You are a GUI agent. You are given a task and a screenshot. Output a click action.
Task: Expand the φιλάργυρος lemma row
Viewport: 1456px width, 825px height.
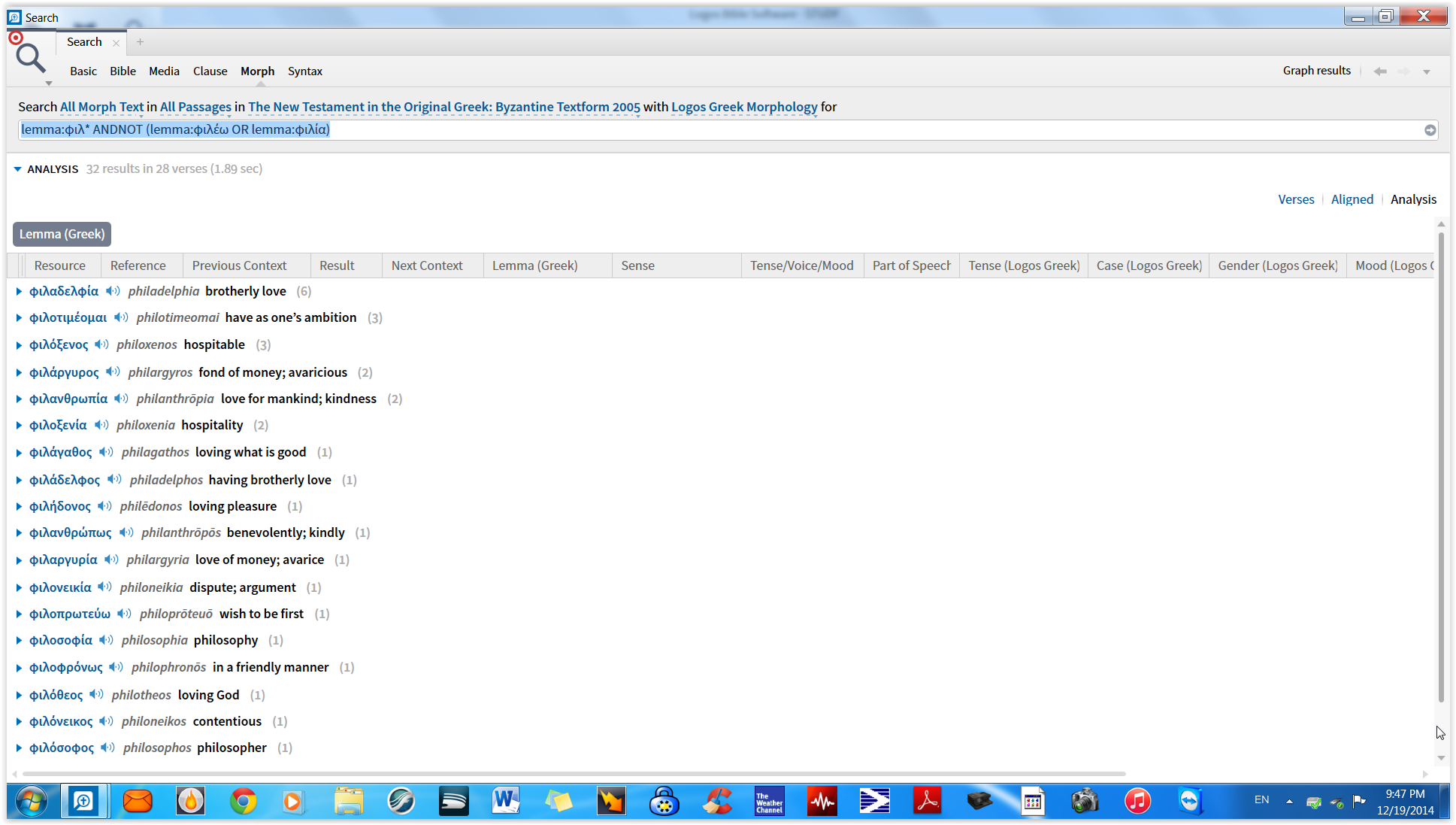(x=19, y=372)
